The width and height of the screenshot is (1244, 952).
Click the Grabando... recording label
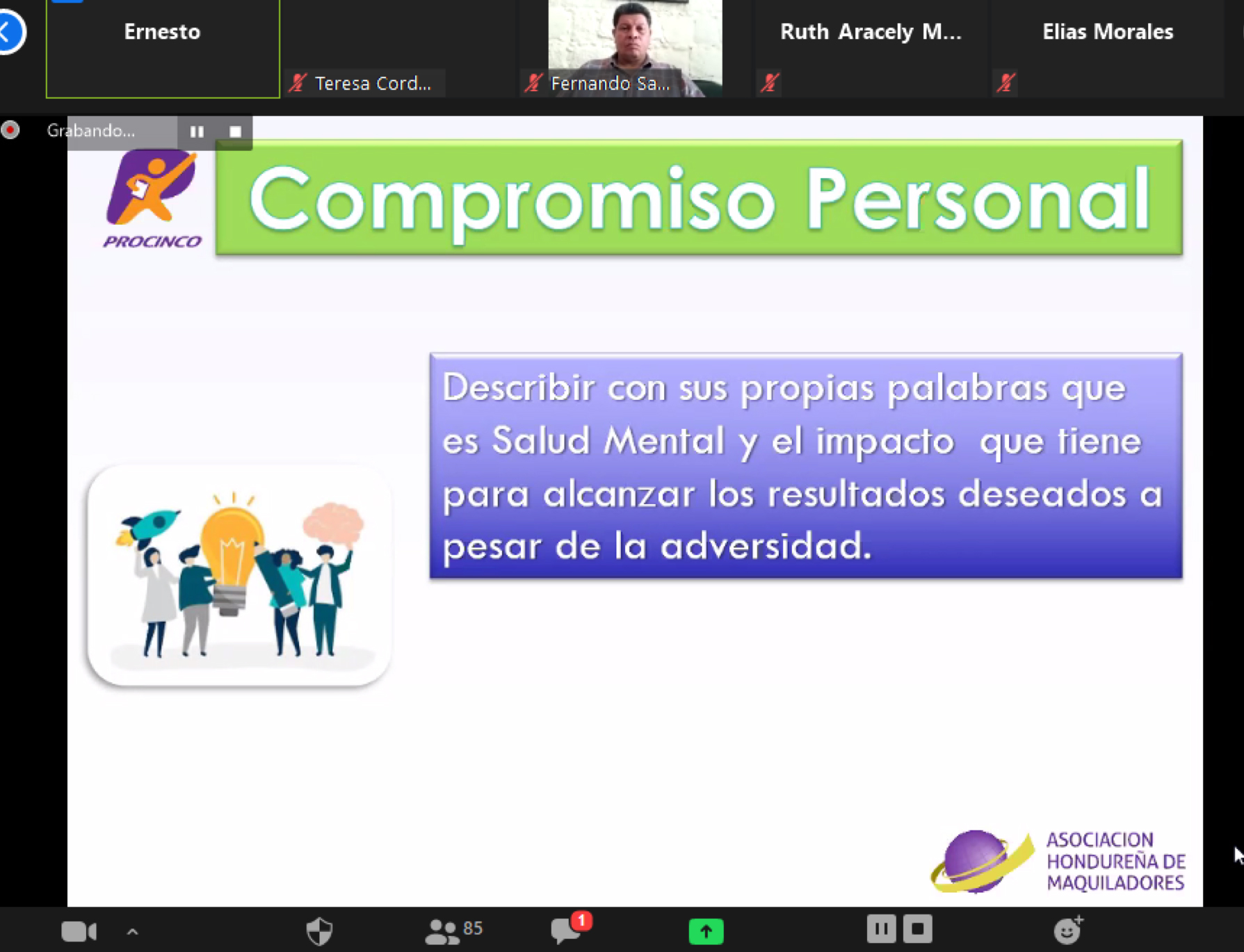(x=91, y=131)
